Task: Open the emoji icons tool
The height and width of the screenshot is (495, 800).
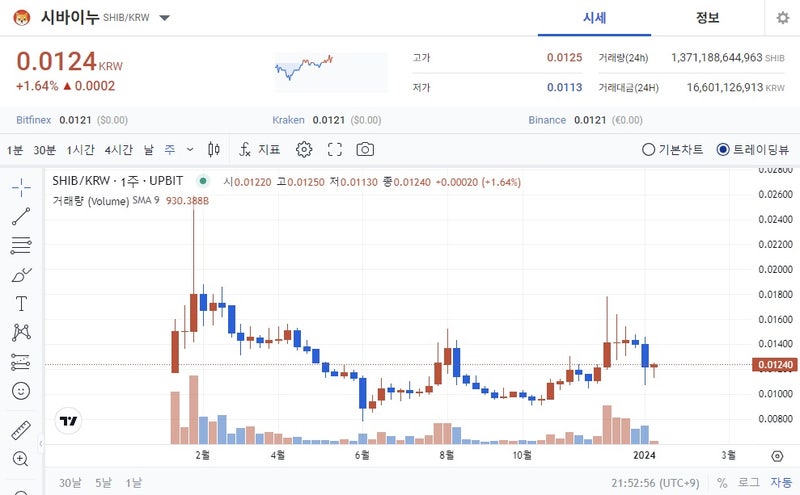Action: 21,391
